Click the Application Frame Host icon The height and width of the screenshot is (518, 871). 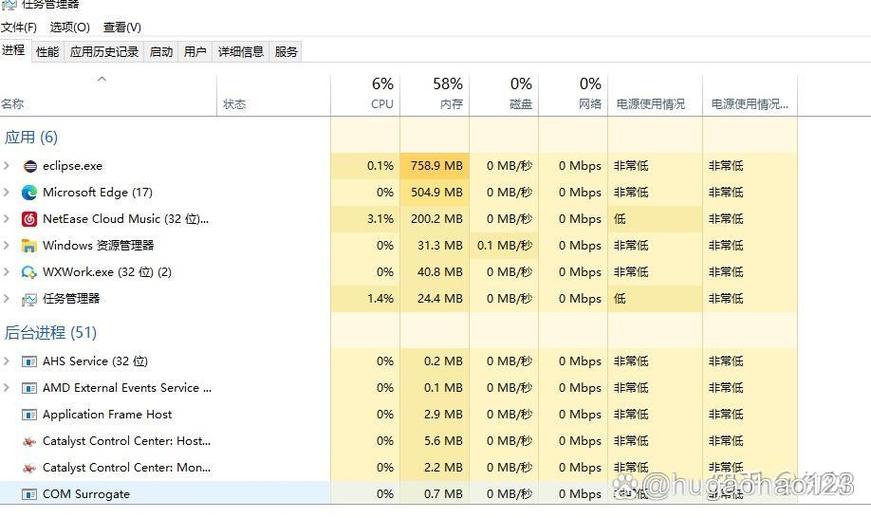coord(29,415)
